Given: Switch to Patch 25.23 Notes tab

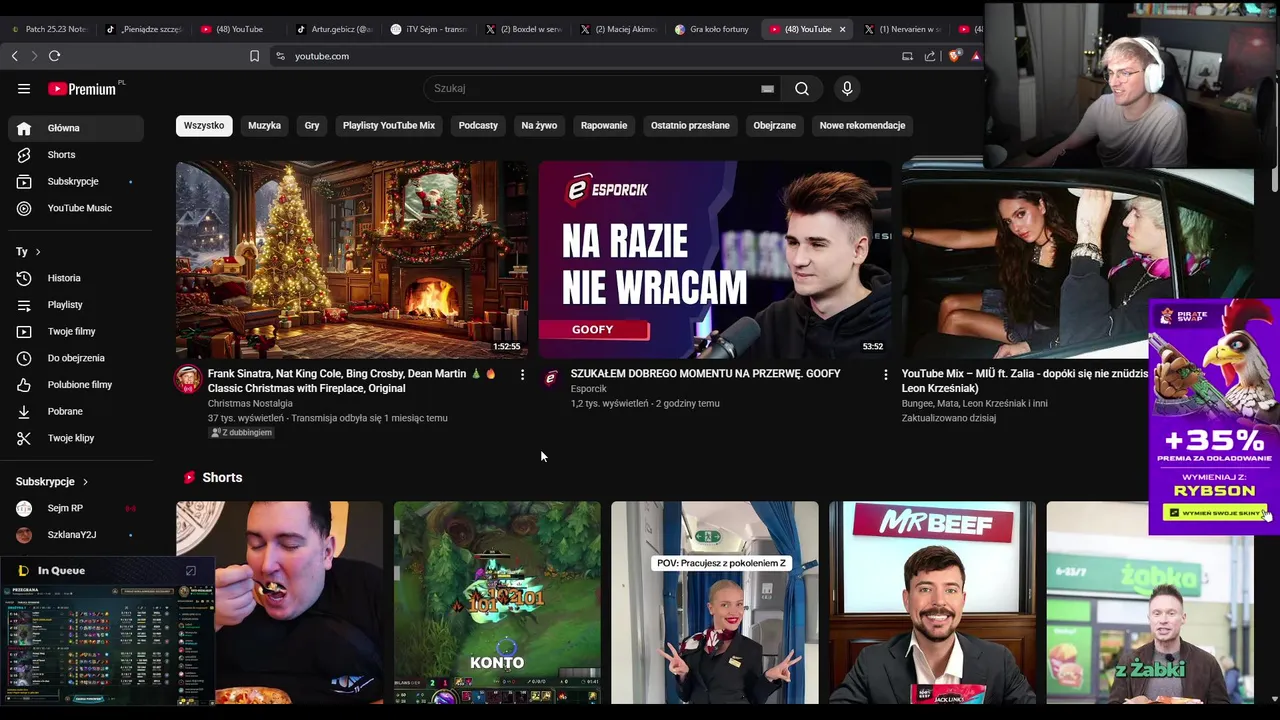Looking at the screenshot, I should click(48, 29).
